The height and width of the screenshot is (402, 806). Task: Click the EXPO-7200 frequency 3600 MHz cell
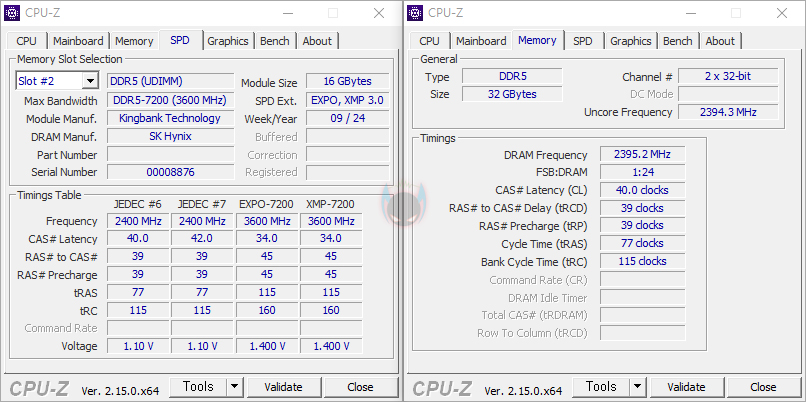pos(267,221)
